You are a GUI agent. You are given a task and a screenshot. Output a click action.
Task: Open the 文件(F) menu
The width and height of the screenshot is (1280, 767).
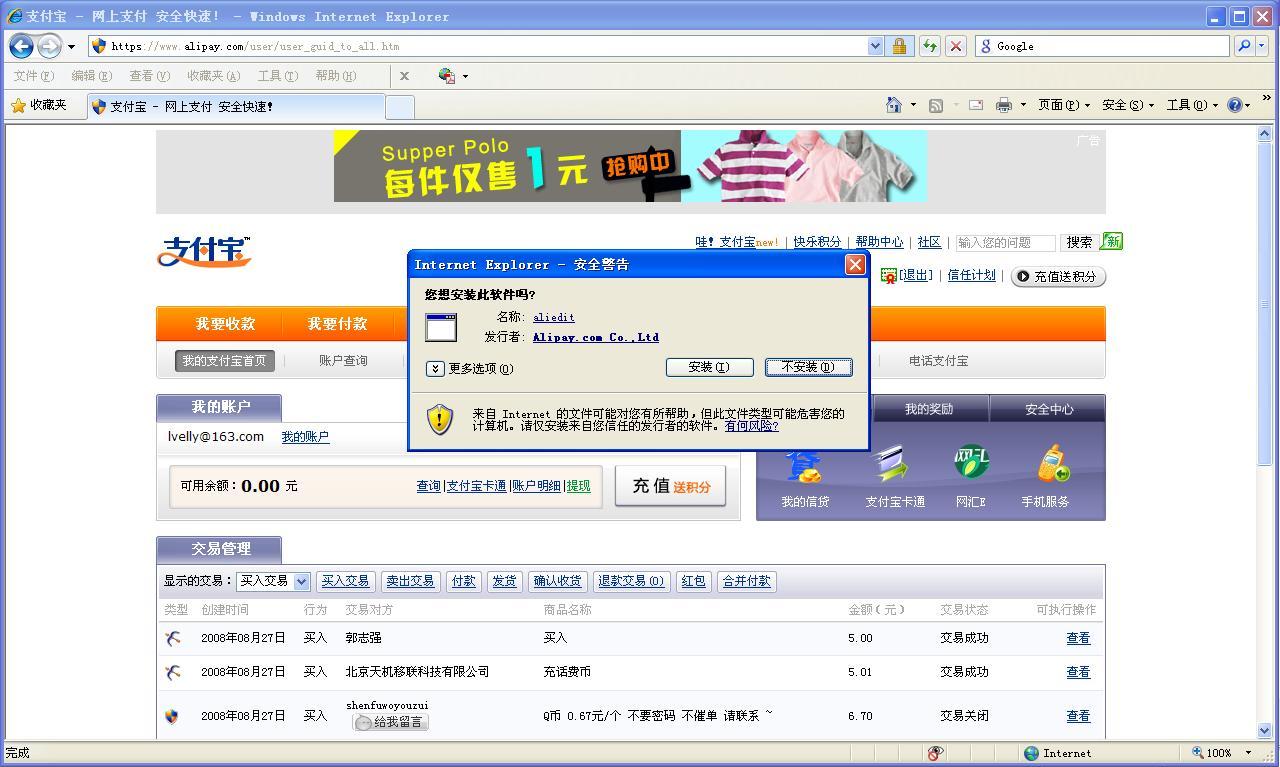point(34,76)
